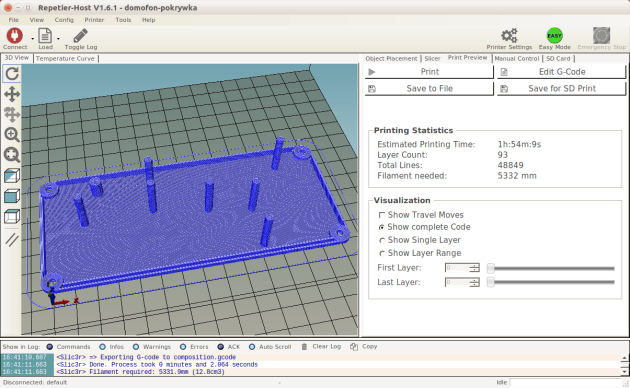The height and width of the screenshot is (388, 630).
Task: Click the Save to File disk icon
Action: pos(372,89)
